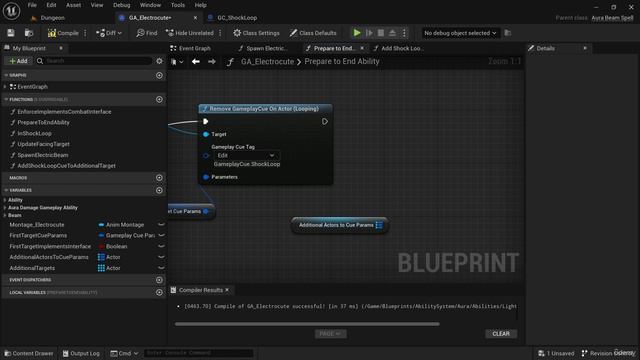Navigate forward in graph history
The height and width of the screenshot is (360, 640).
click(x=212, y=62)
